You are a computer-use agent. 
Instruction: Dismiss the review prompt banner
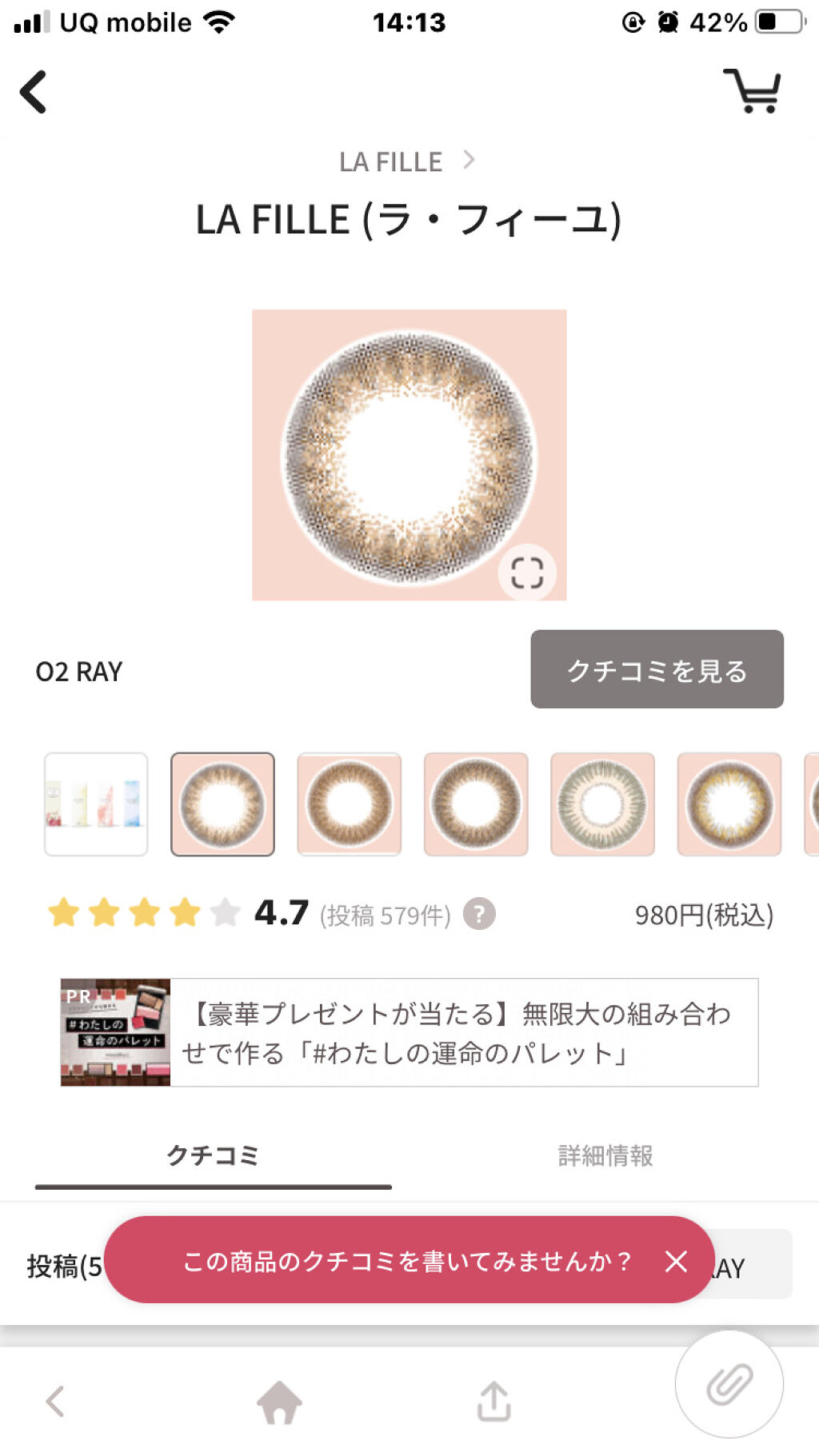[676, 1261]
